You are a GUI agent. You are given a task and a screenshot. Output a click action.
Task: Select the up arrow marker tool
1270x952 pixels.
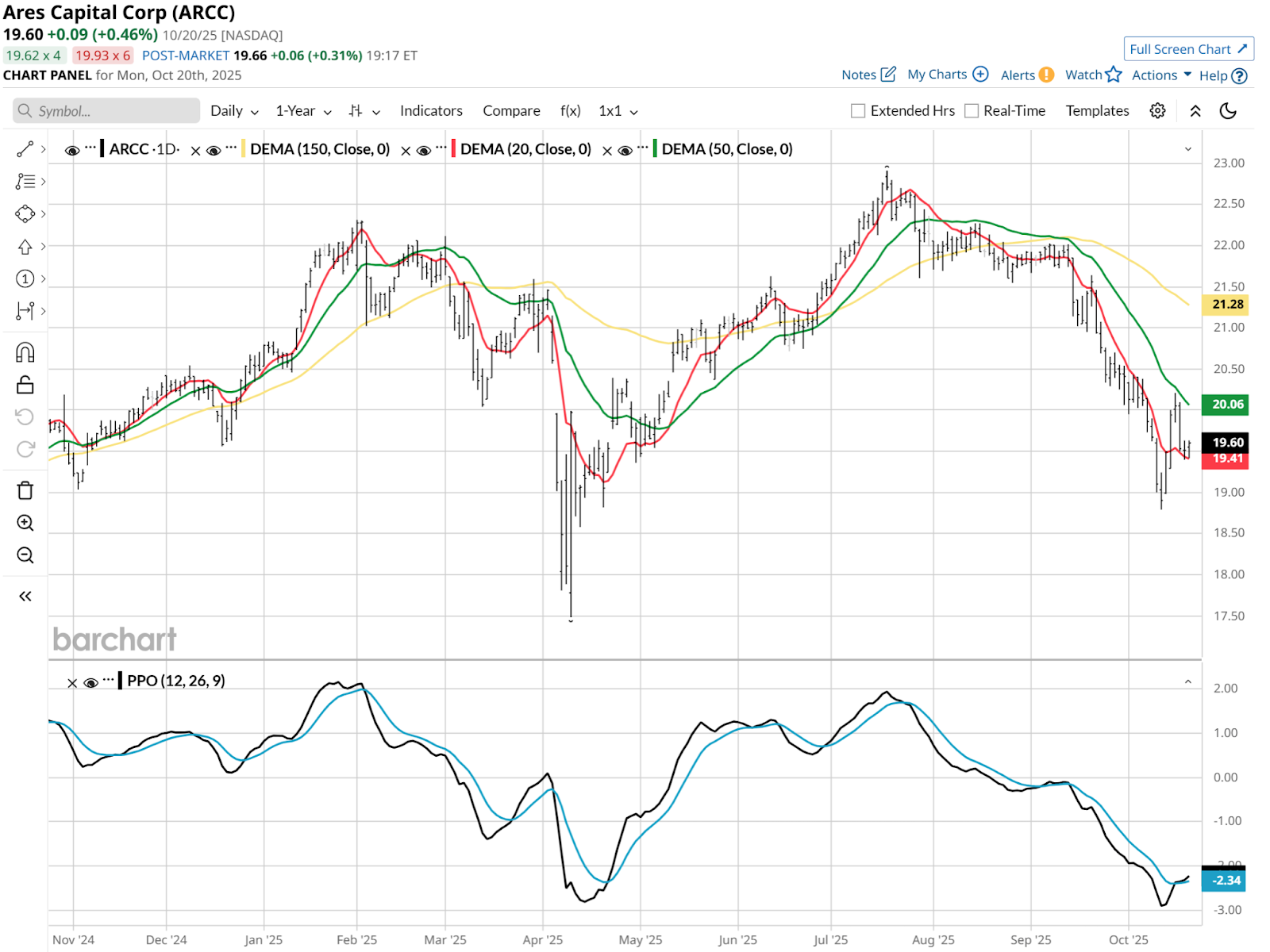(x=25, y=247)
